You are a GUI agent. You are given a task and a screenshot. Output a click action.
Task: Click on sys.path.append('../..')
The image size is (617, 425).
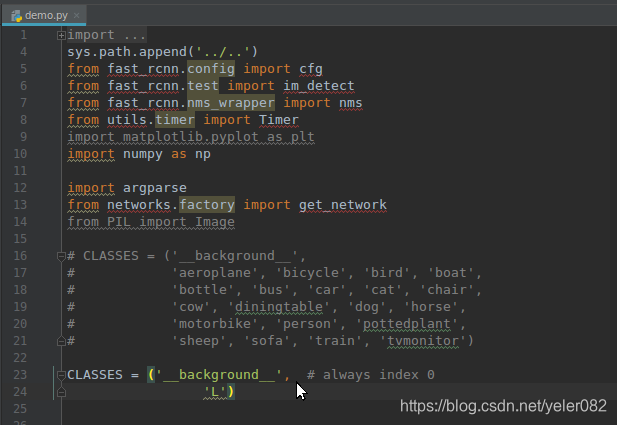[162, 52]
